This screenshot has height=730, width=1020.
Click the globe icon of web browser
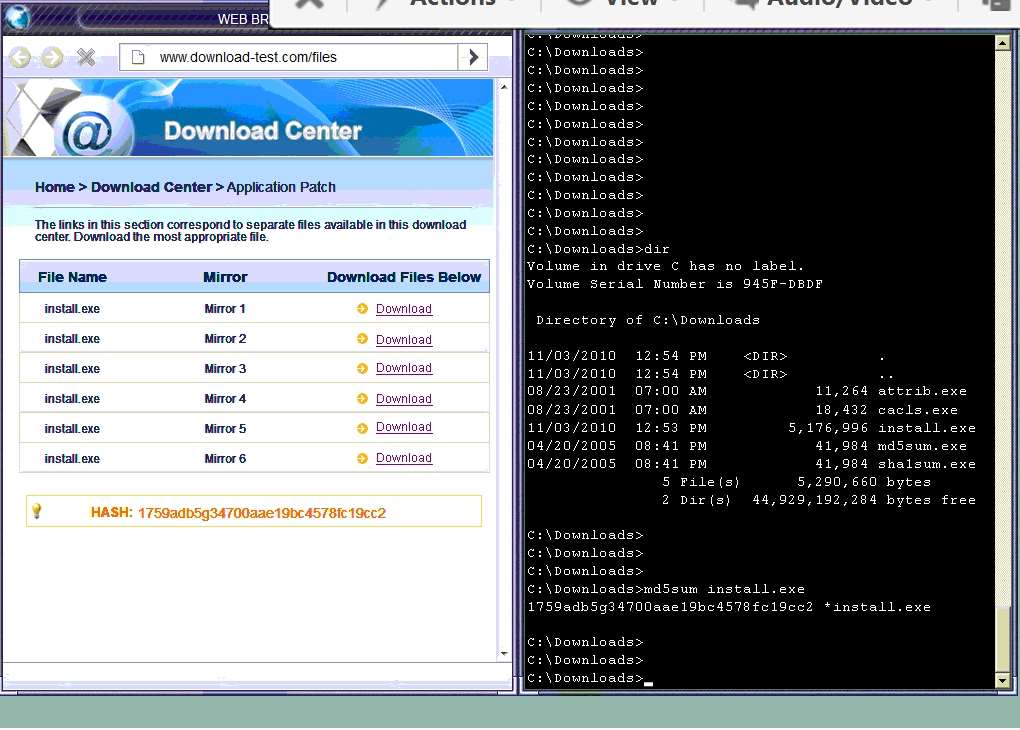tap(17, 17)
